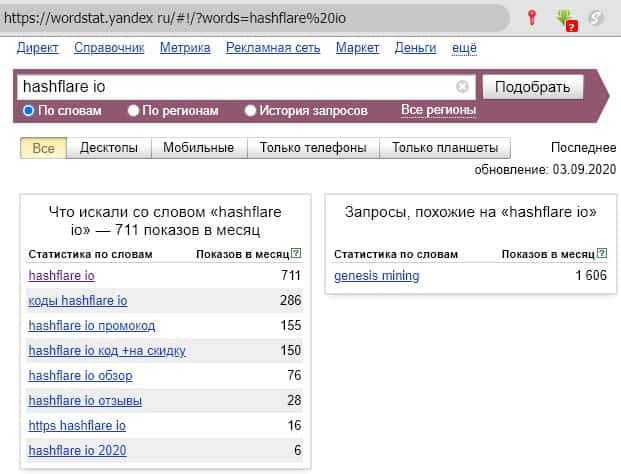Go to the 'Метрика' service link
621x474 pixels.
tap(185, 48)
